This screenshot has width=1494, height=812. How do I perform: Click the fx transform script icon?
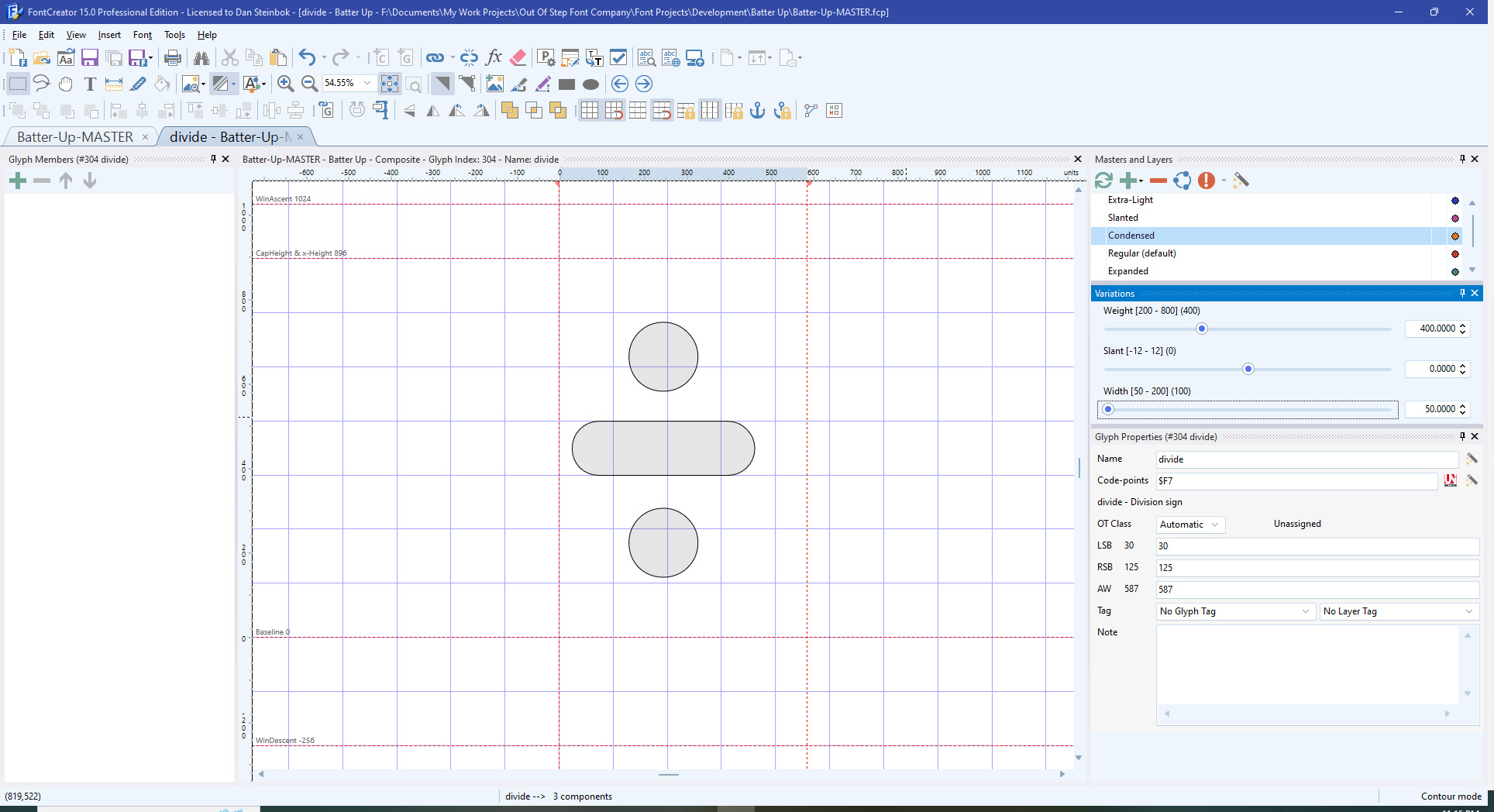(494, 57)
